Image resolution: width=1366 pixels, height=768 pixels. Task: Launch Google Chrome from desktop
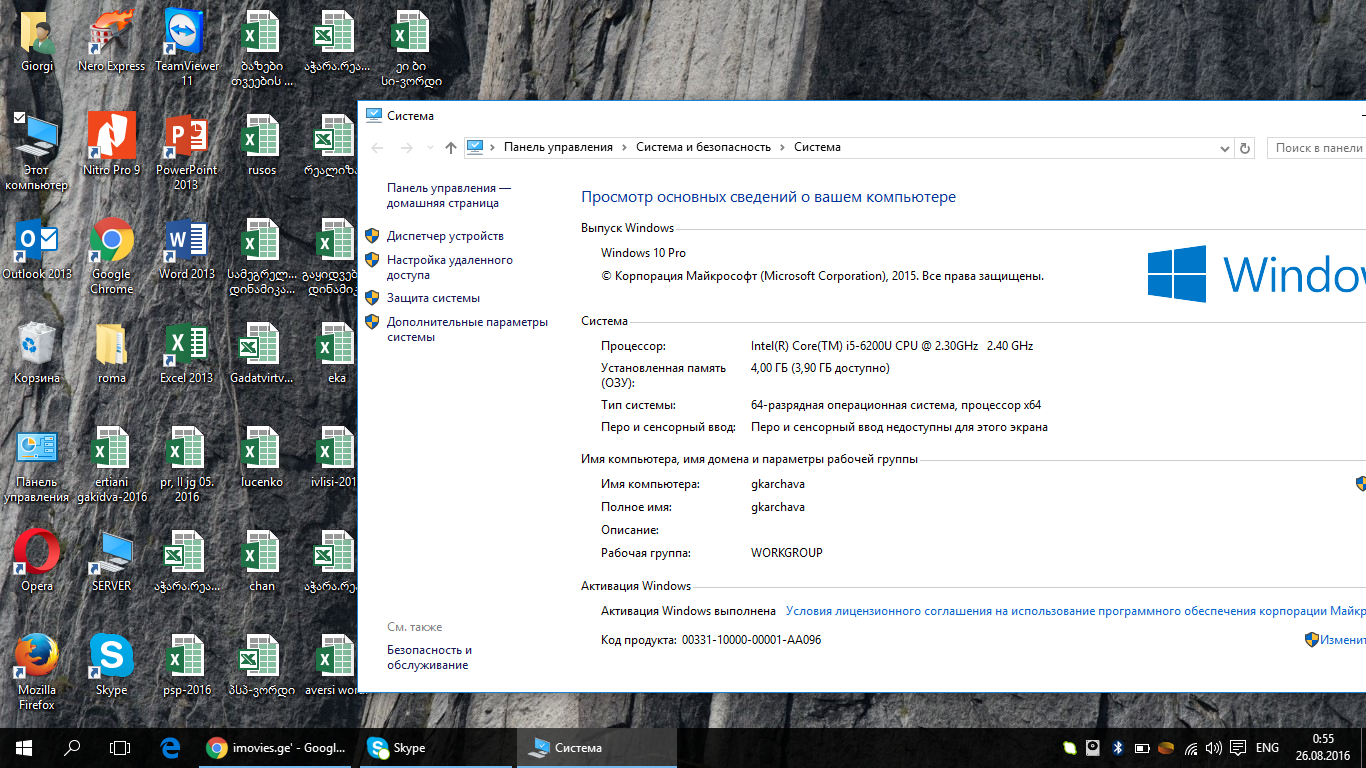coord(112,256)
